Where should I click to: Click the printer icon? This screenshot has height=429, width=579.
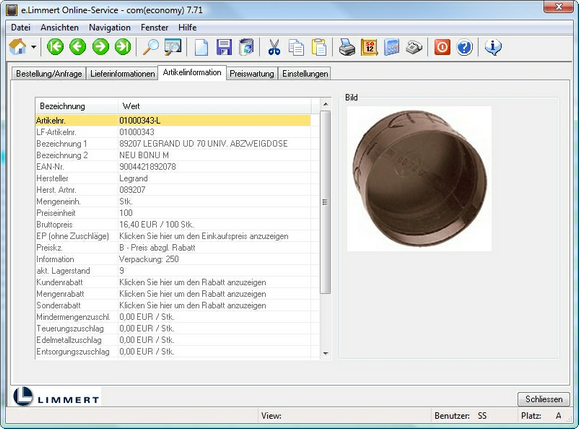[x=347, y=47]
